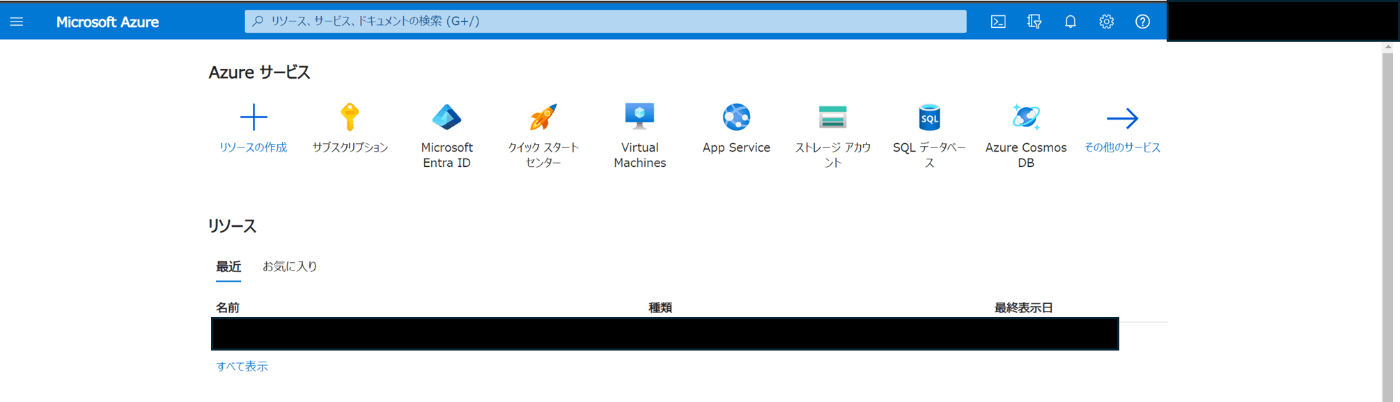Open the すべて表示 link
The width and height of the screenshot is (1400, 402).
click(242, 366)
